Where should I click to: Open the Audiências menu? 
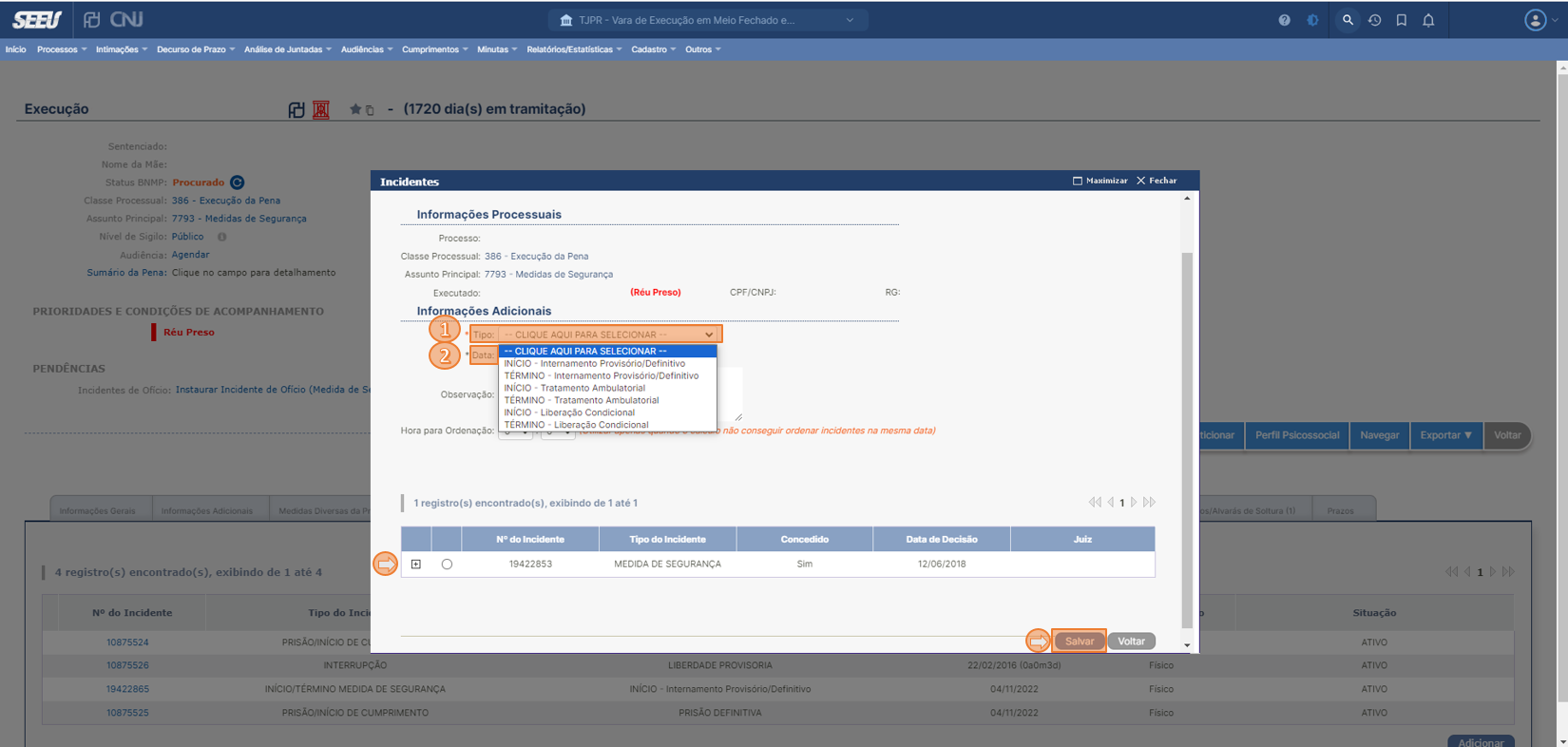click(367, 49)
